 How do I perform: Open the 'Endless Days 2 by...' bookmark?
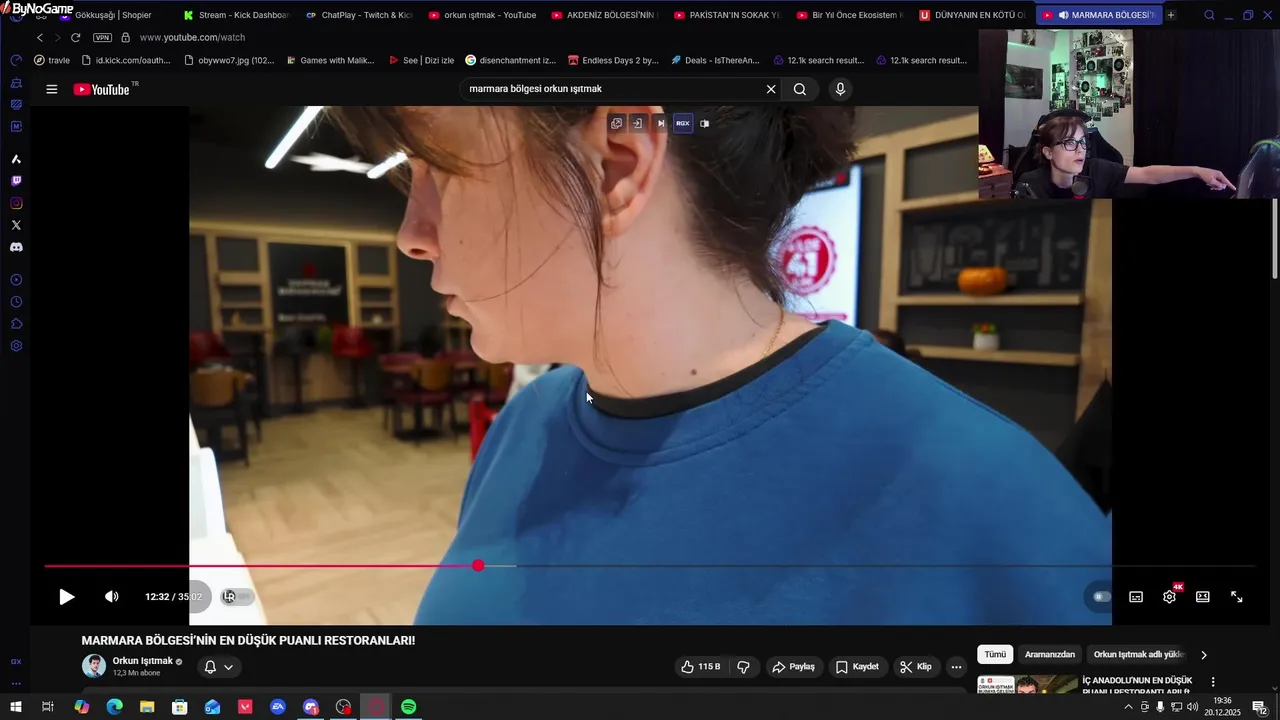pyautogui.click(x=613, y=60)
